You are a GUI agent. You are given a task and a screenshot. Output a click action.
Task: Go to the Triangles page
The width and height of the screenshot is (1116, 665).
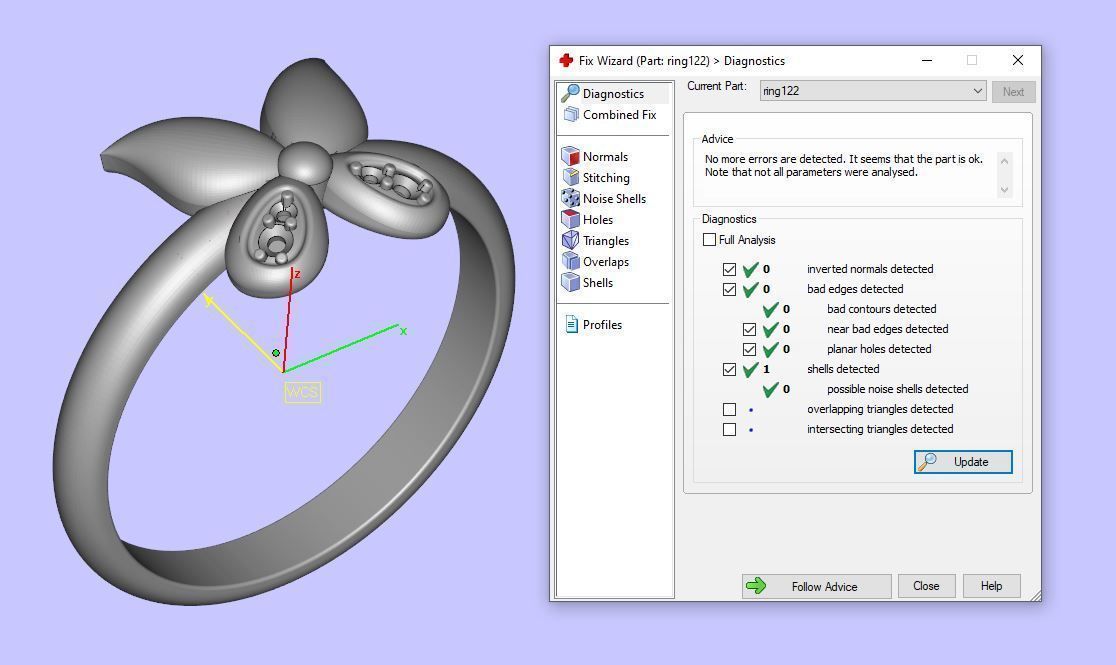tap(606, 241)
